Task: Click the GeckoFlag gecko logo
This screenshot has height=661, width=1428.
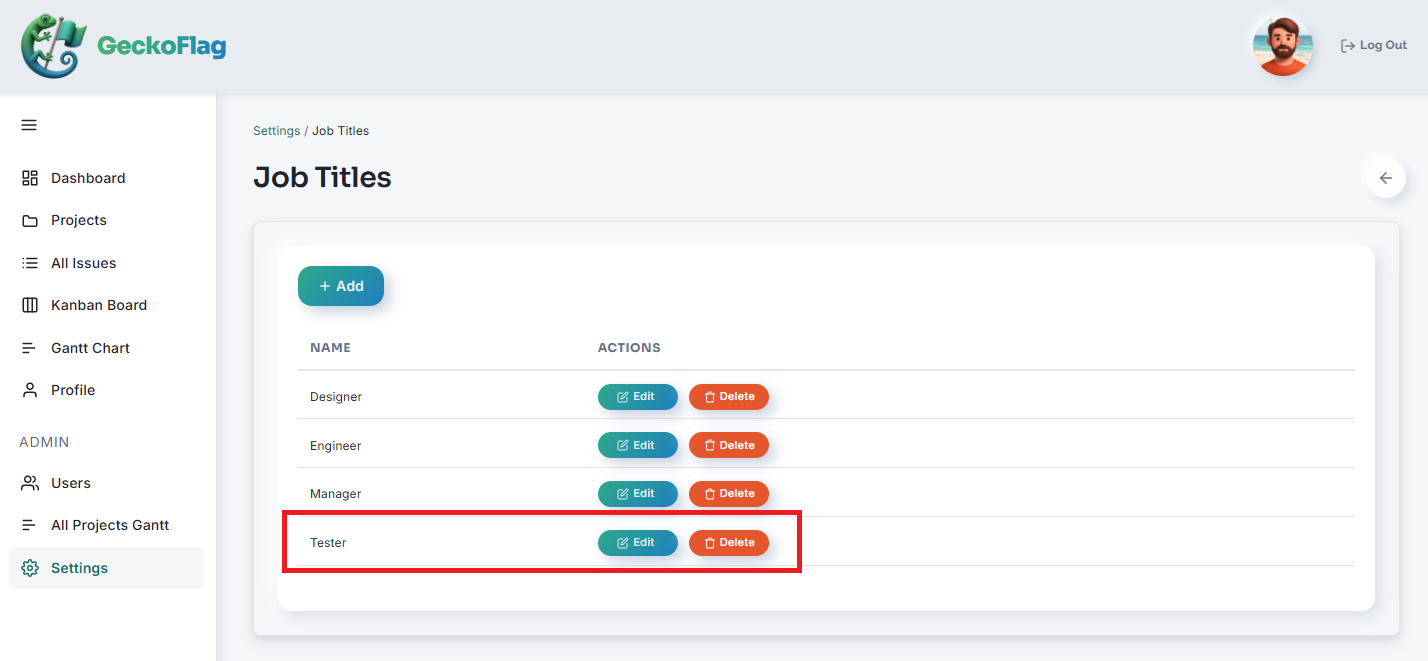Action: [x=54, y=46]
